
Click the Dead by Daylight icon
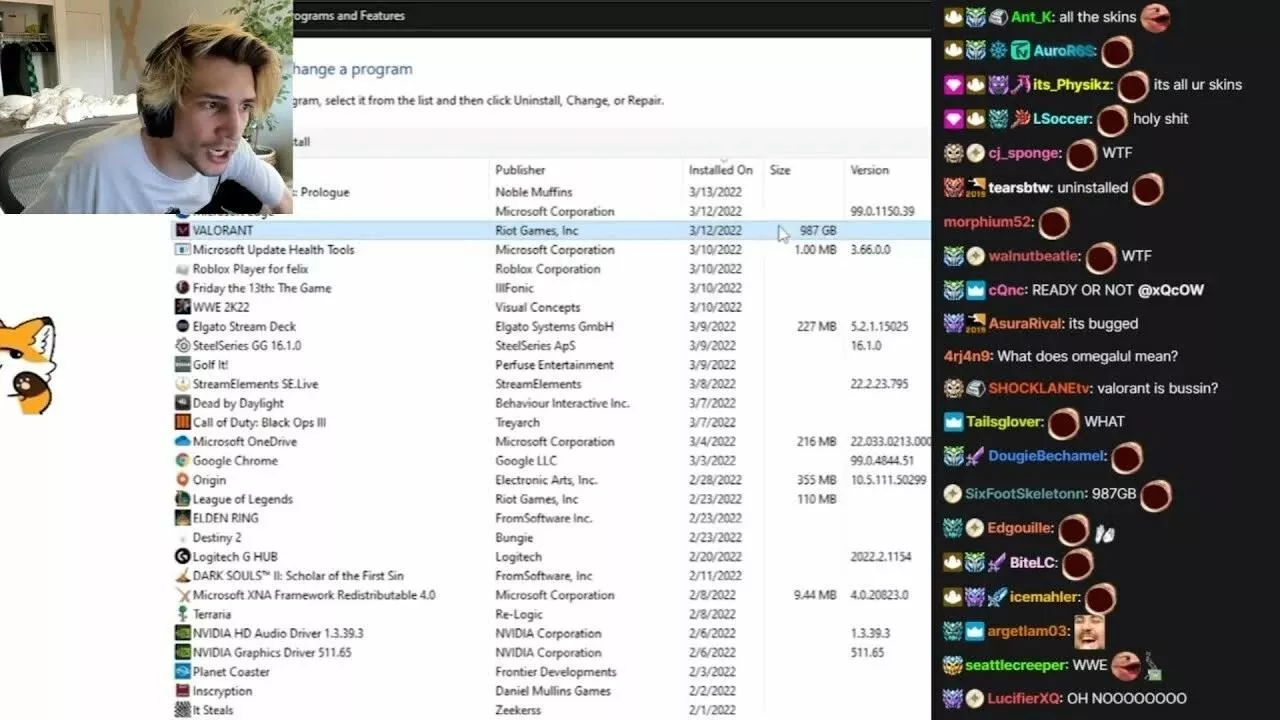[182, 403]
